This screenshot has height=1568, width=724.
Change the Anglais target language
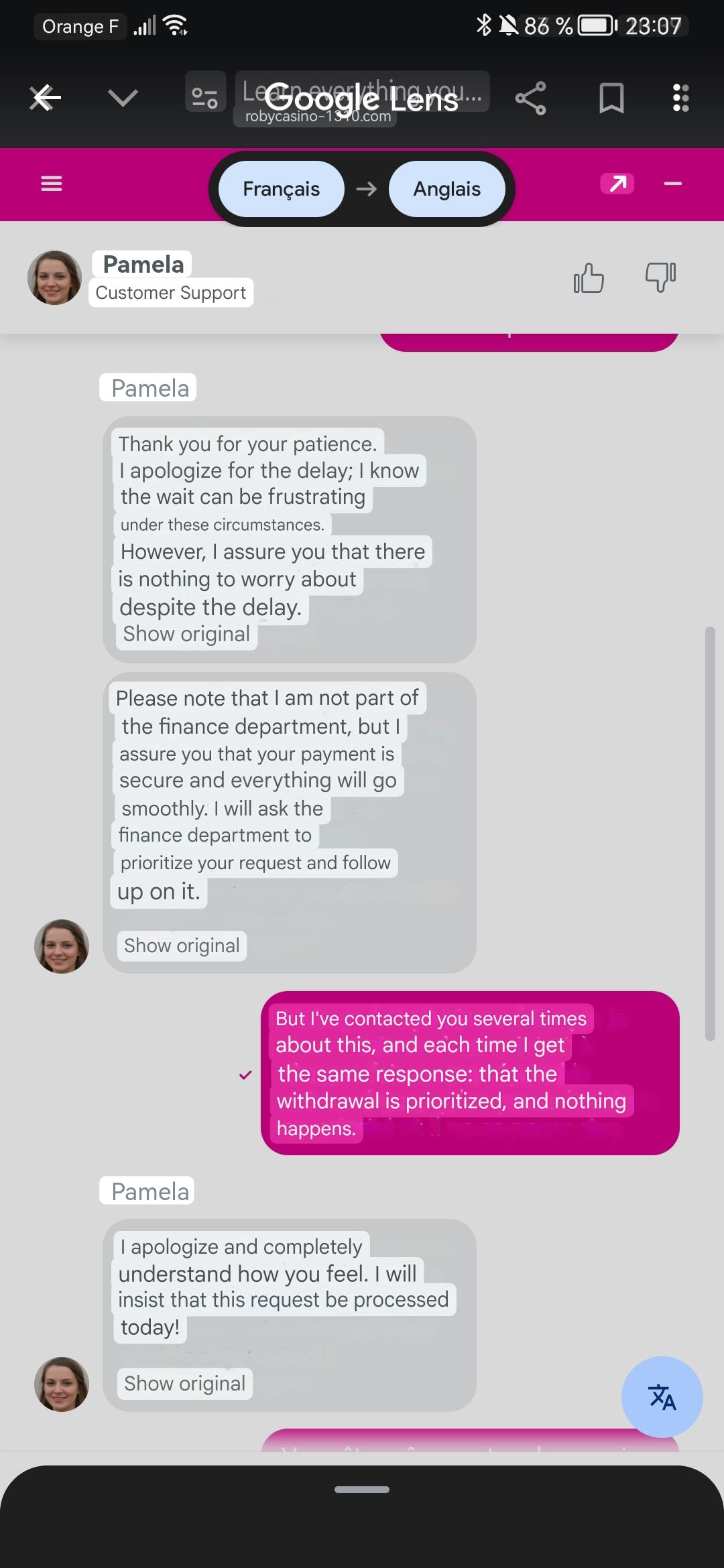[x=447, y=189]
